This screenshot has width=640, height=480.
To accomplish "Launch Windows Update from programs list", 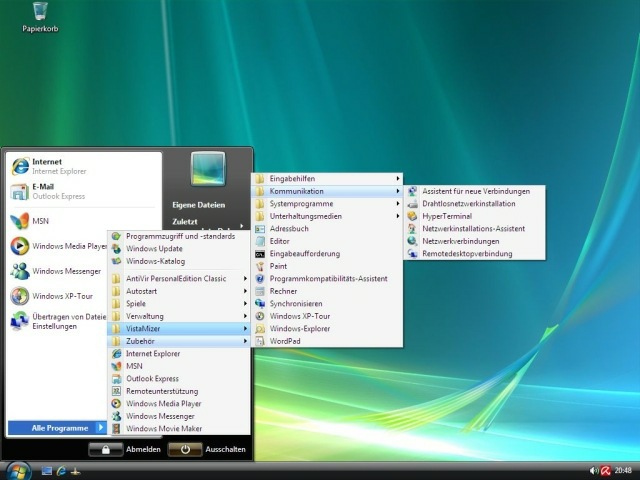I will [x=179, y=249].
